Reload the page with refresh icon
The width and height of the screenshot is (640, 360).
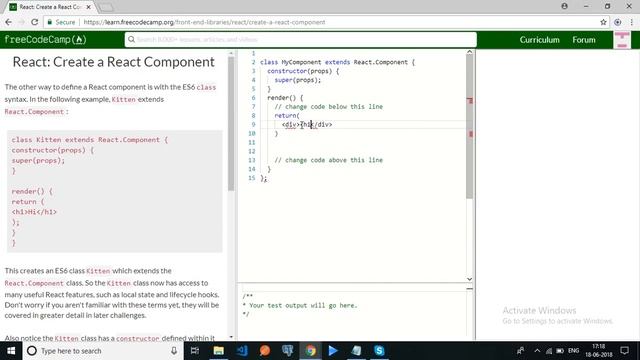click(x=35, y=22)
